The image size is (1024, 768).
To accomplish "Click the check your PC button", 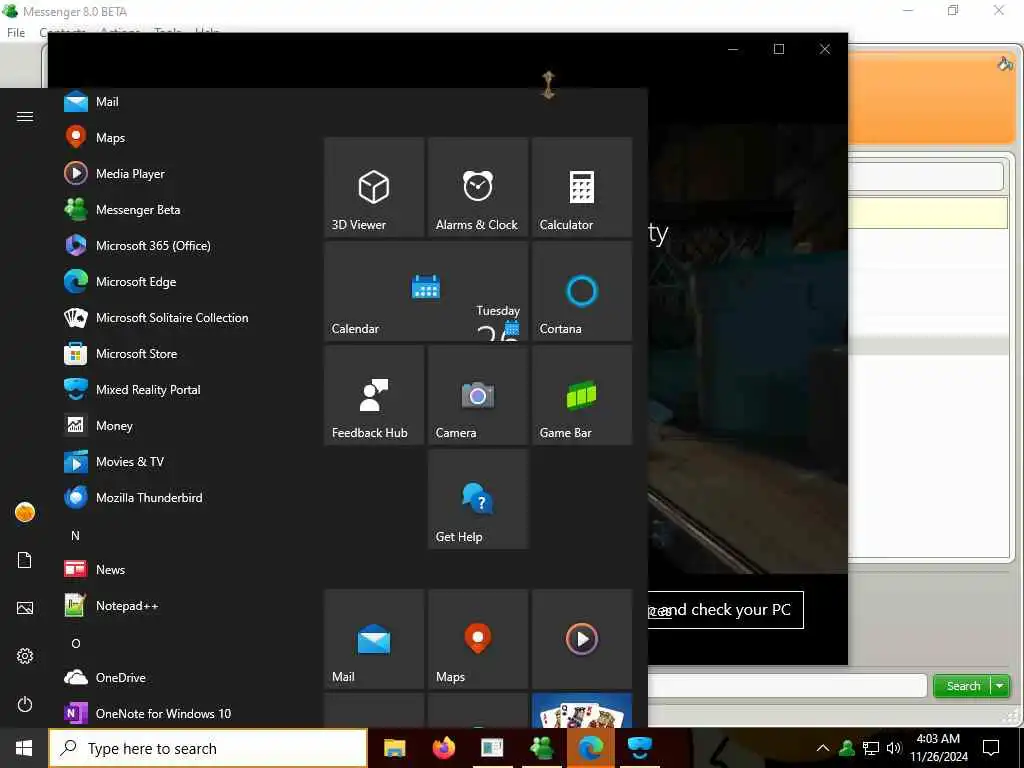I will pos(725,610).
